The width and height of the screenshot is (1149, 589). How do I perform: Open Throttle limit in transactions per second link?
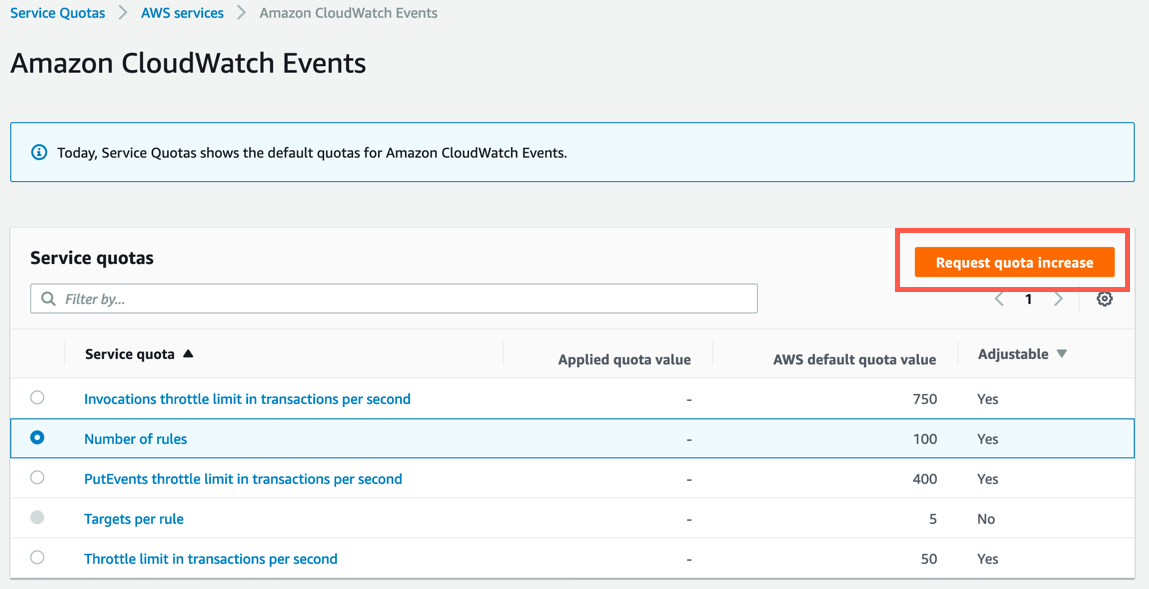point(211,559)
